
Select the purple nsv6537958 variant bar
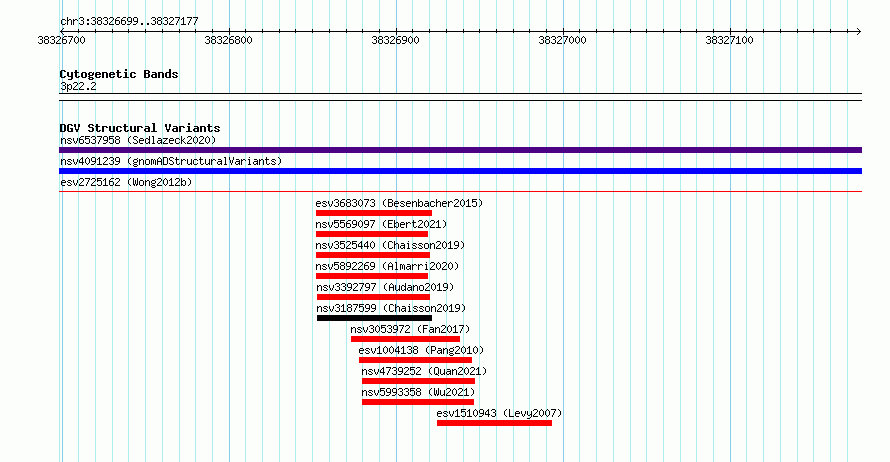tap(460, 150)
